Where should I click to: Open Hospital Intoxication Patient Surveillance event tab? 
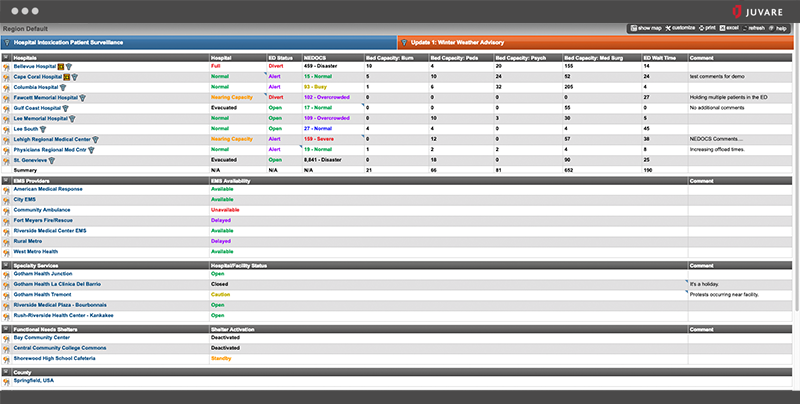click(199, 42)
